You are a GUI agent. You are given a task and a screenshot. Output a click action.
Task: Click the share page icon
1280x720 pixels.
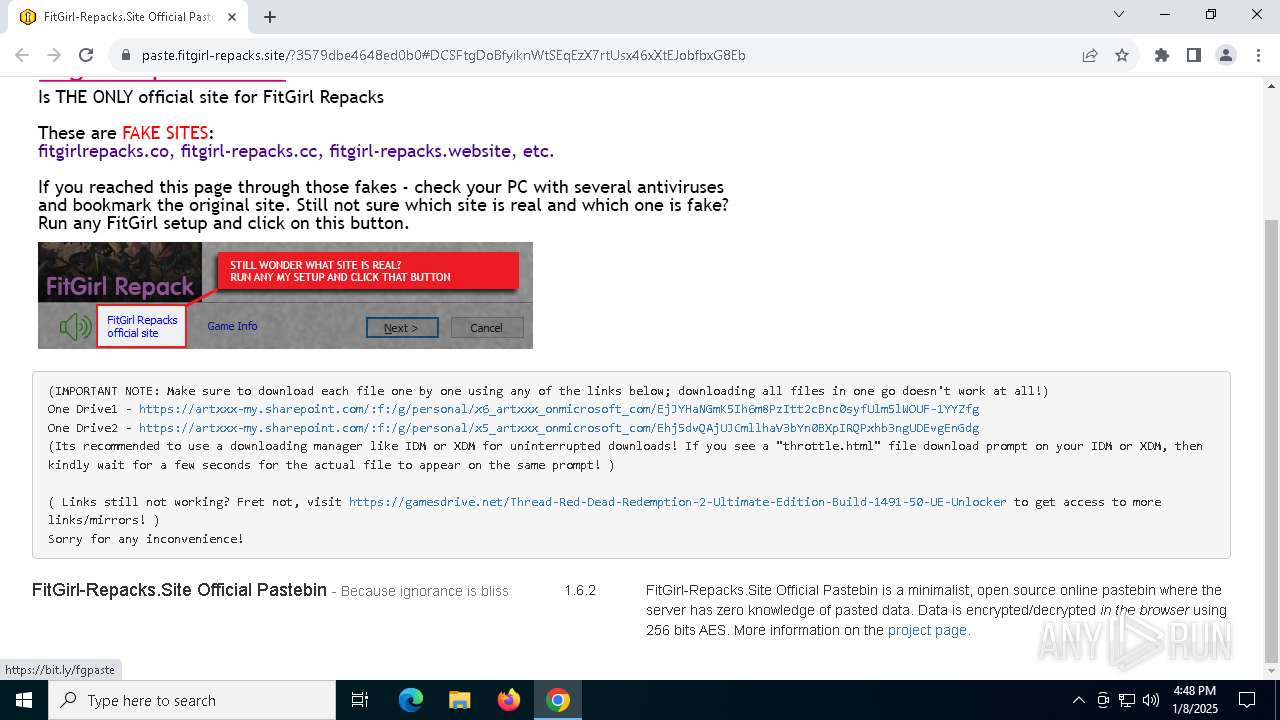(x=1090, y=55)
